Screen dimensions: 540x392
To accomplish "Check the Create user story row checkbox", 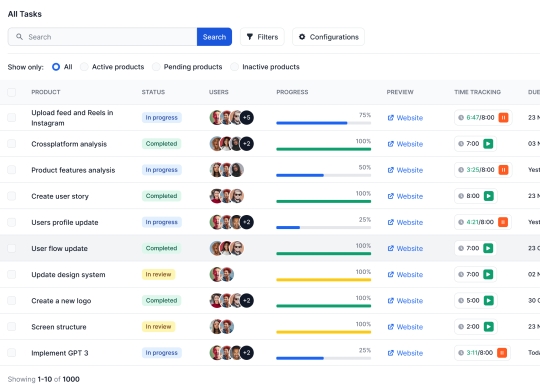I will tap(12, 196).
